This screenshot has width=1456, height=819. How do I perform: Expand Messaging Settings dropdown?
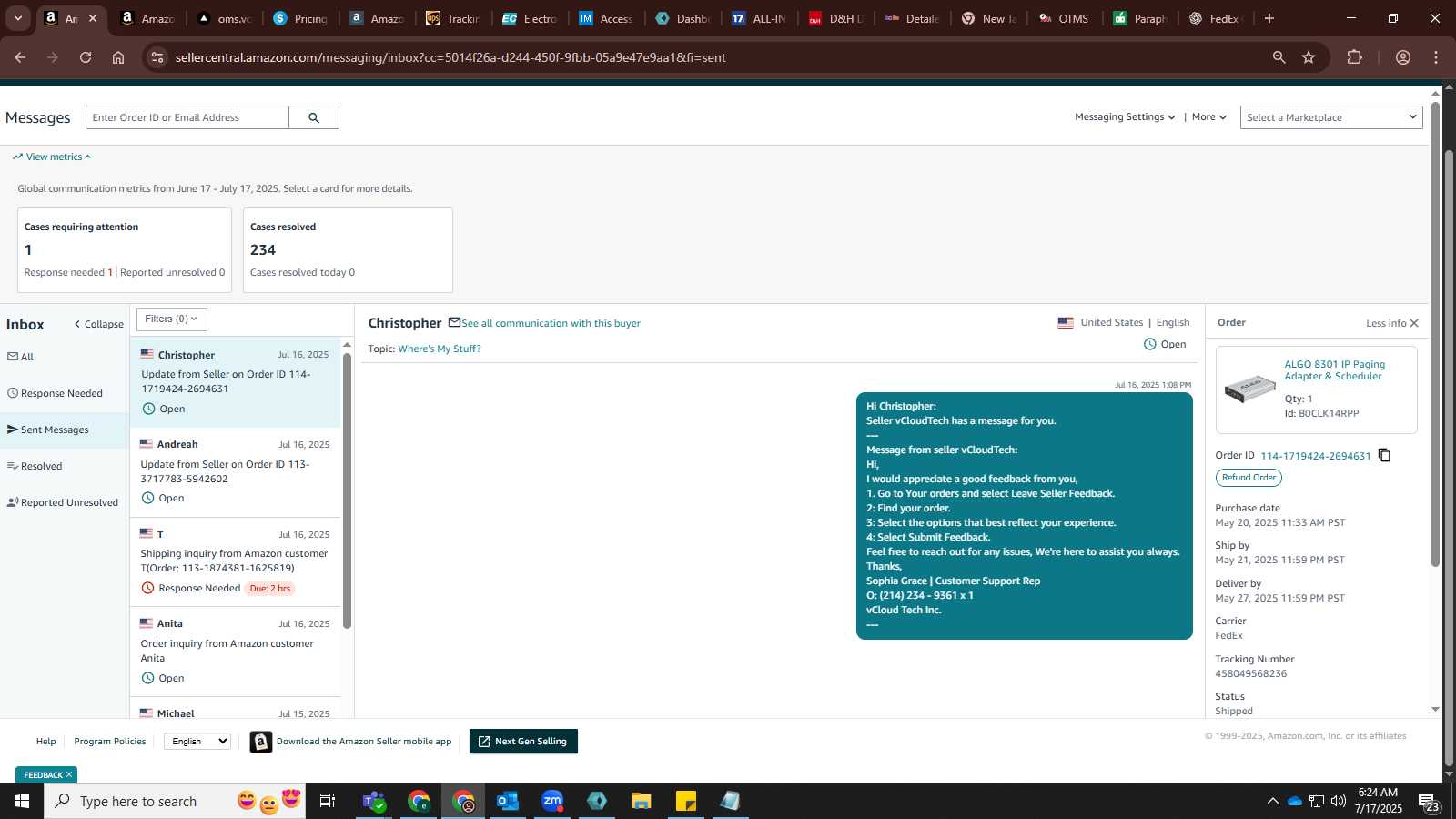[x=1125, y=117]
